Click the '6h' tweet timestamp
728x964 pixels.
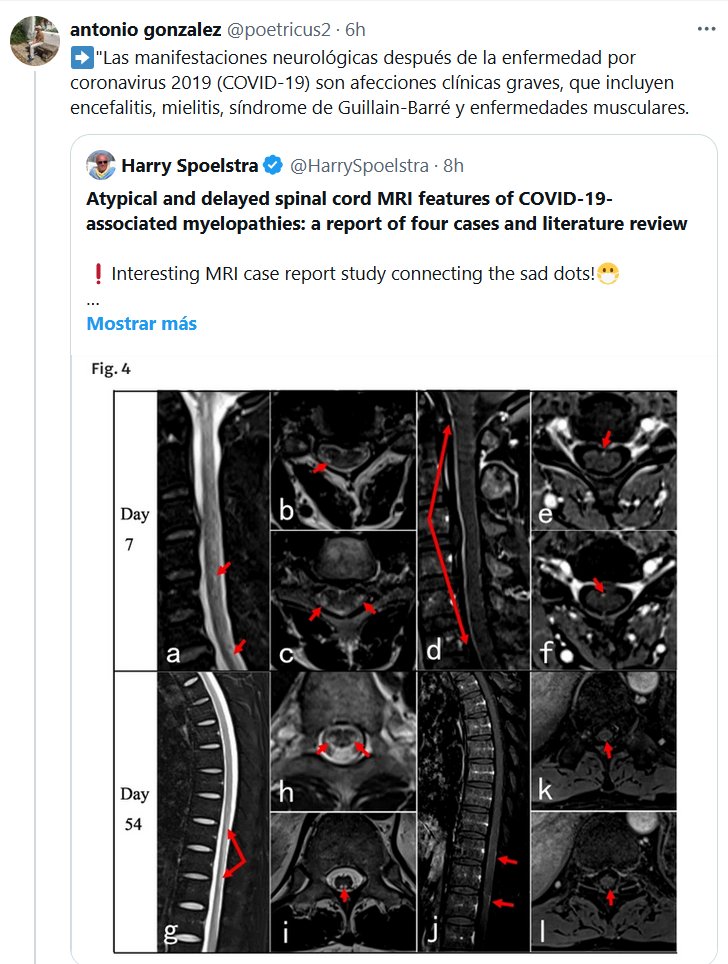356,30
